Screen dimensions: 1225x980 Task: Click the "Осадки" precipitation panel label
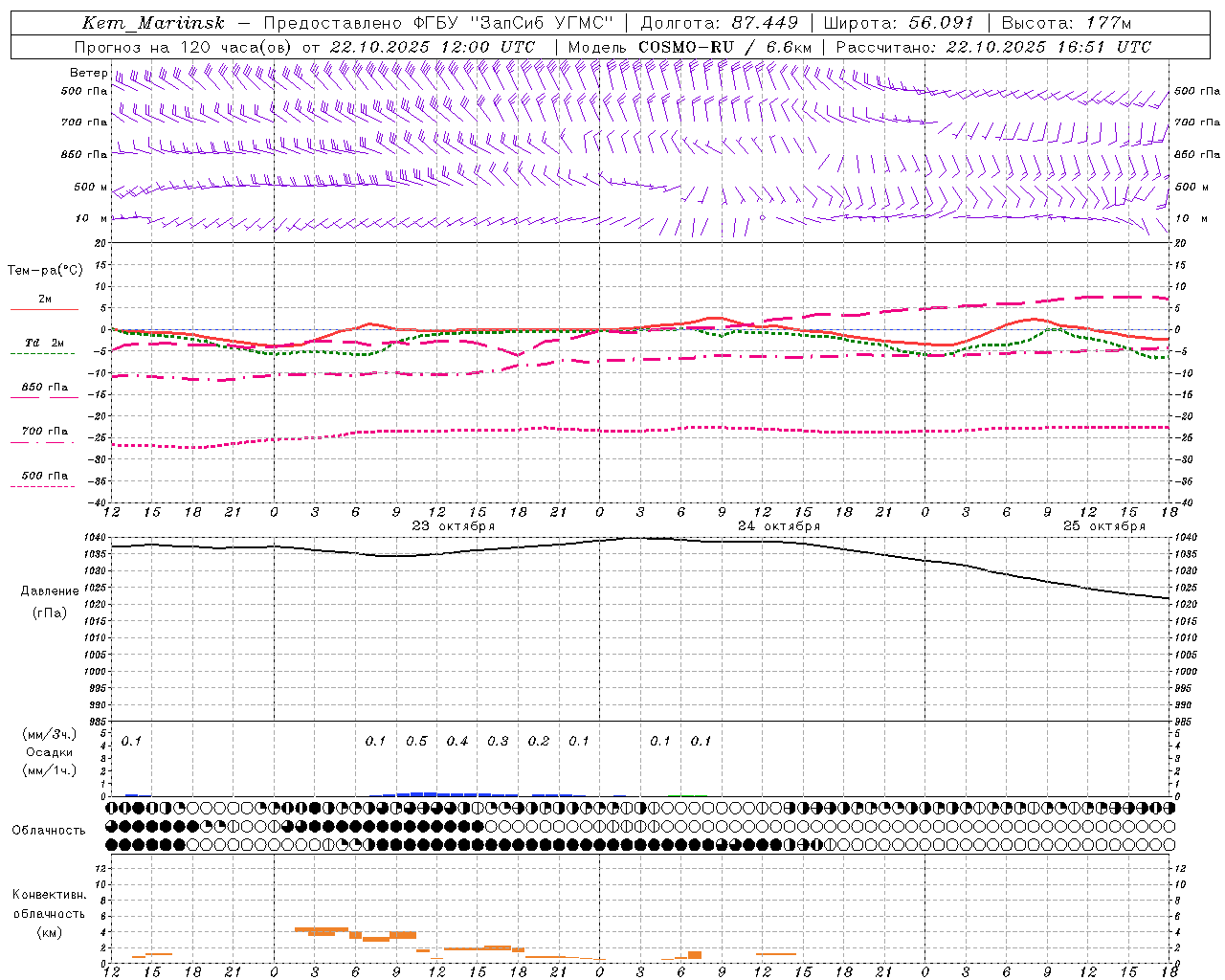49,752
